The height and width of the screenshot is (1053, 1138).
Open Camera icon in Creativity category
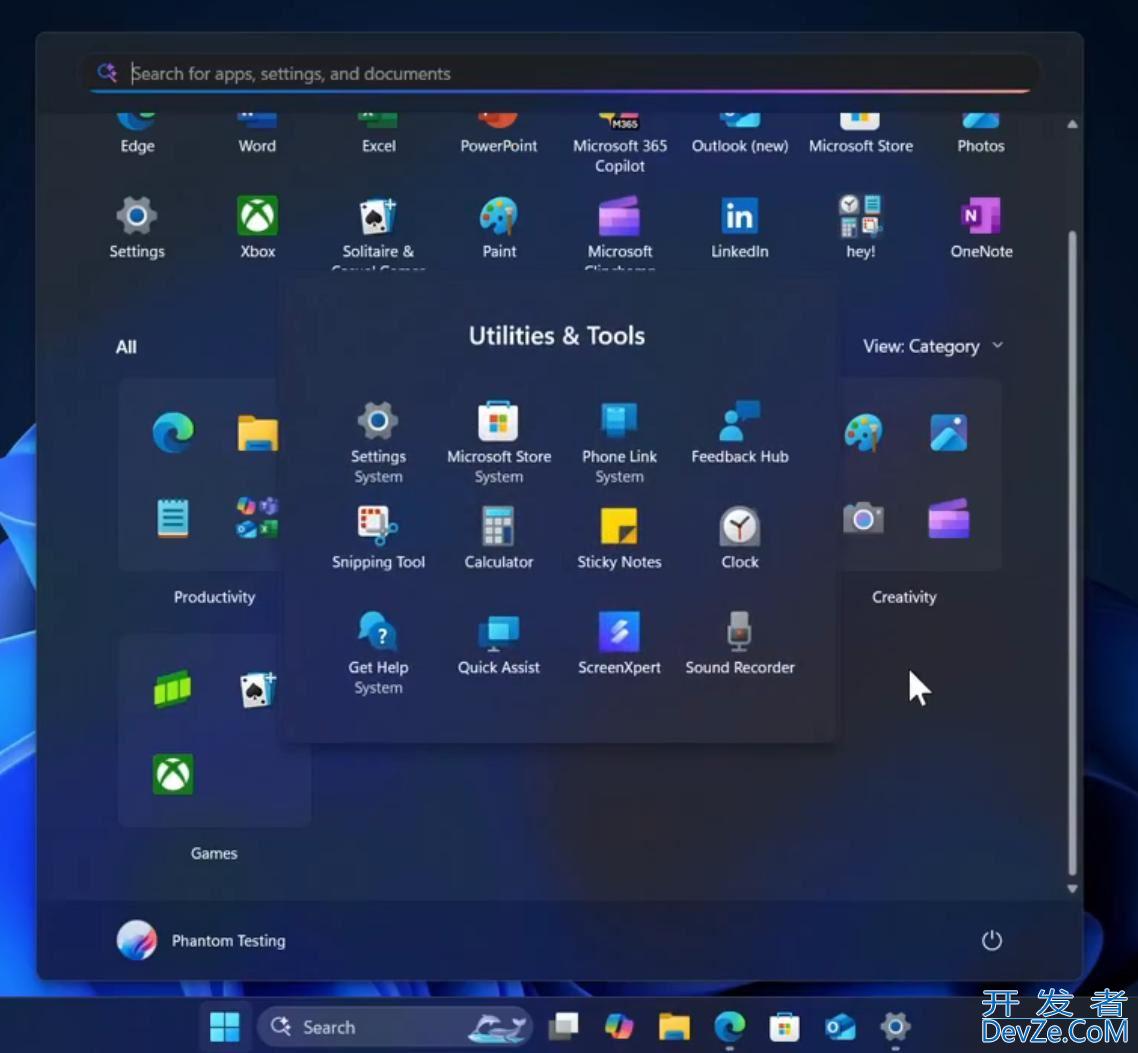pyautogui.click(x=863, y=518)
